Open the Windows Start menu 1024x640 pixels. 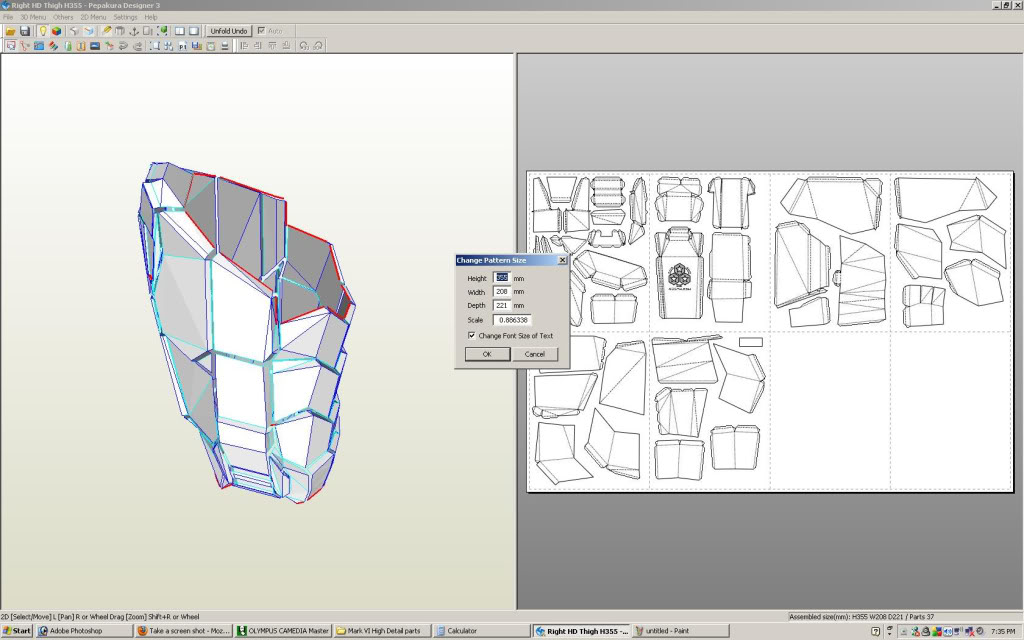[17, 631]
